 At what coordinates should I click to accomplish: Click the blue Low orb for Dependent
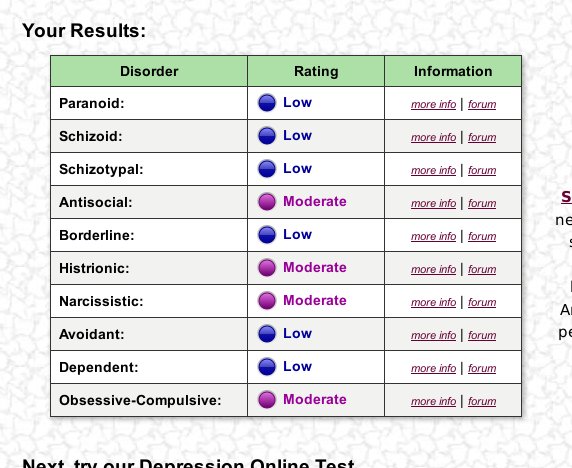pos(267,367)
